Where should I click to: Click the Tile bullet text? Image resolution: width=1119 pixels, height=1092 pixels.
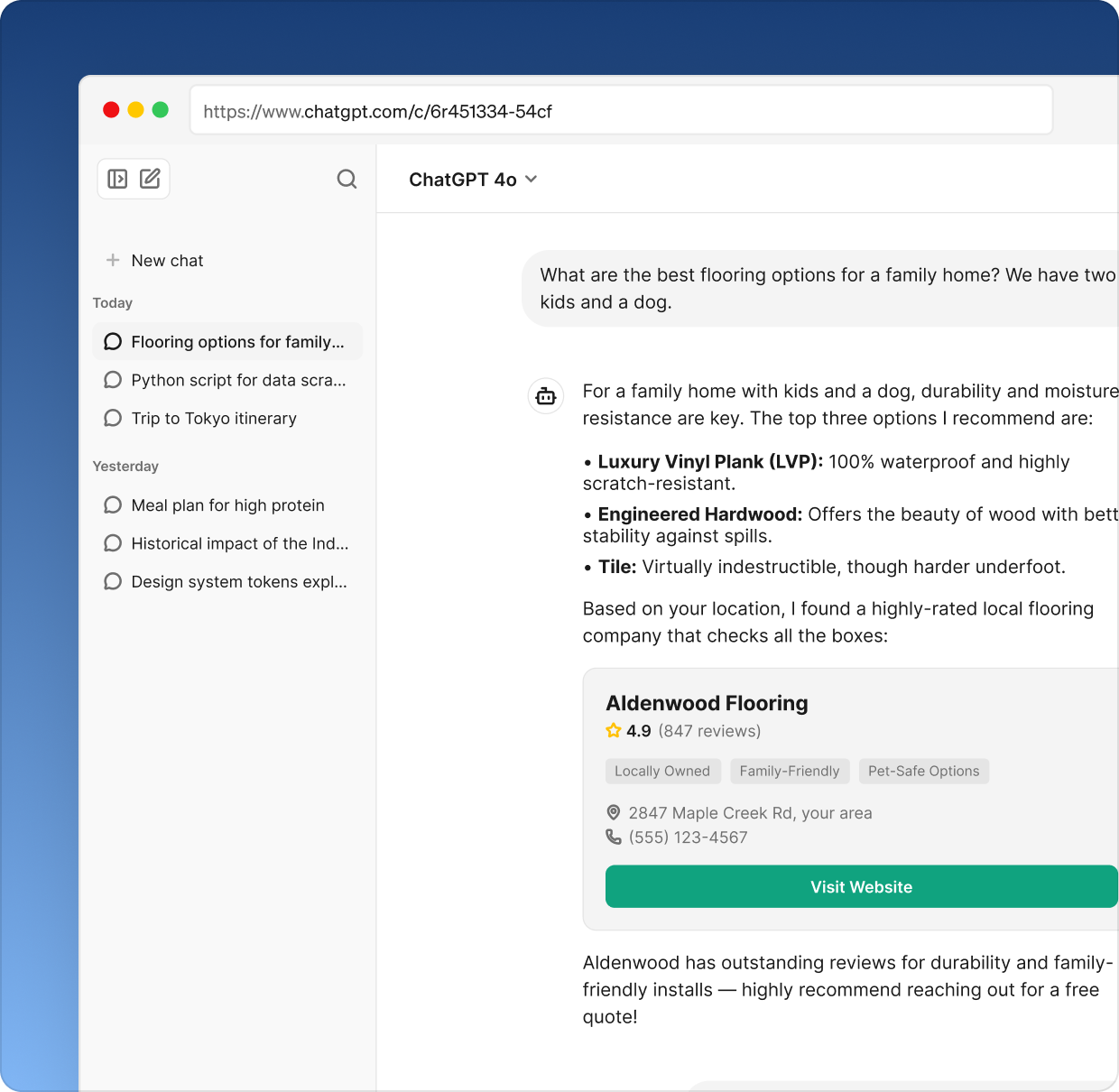click(x=825, y=567)
